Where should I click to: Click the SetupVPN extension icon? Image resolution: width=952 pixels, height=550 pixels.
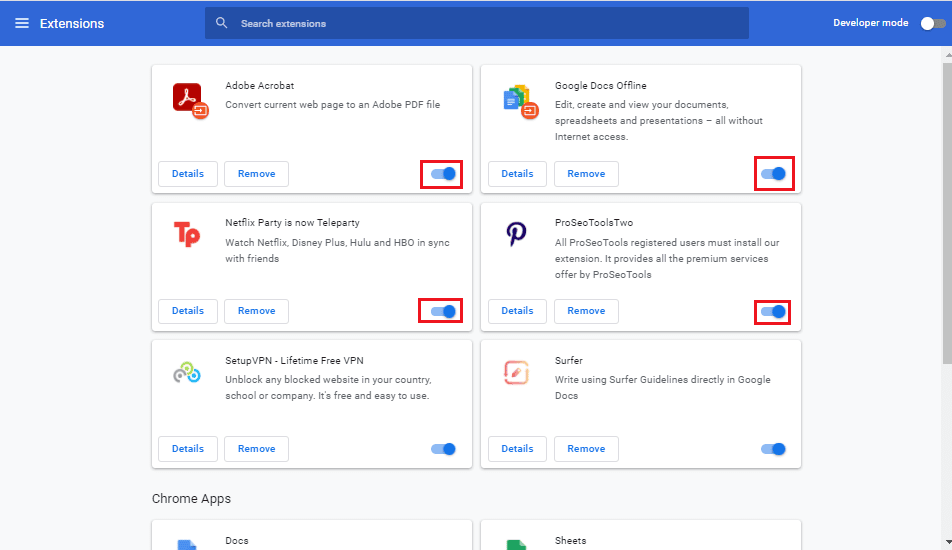187,372
